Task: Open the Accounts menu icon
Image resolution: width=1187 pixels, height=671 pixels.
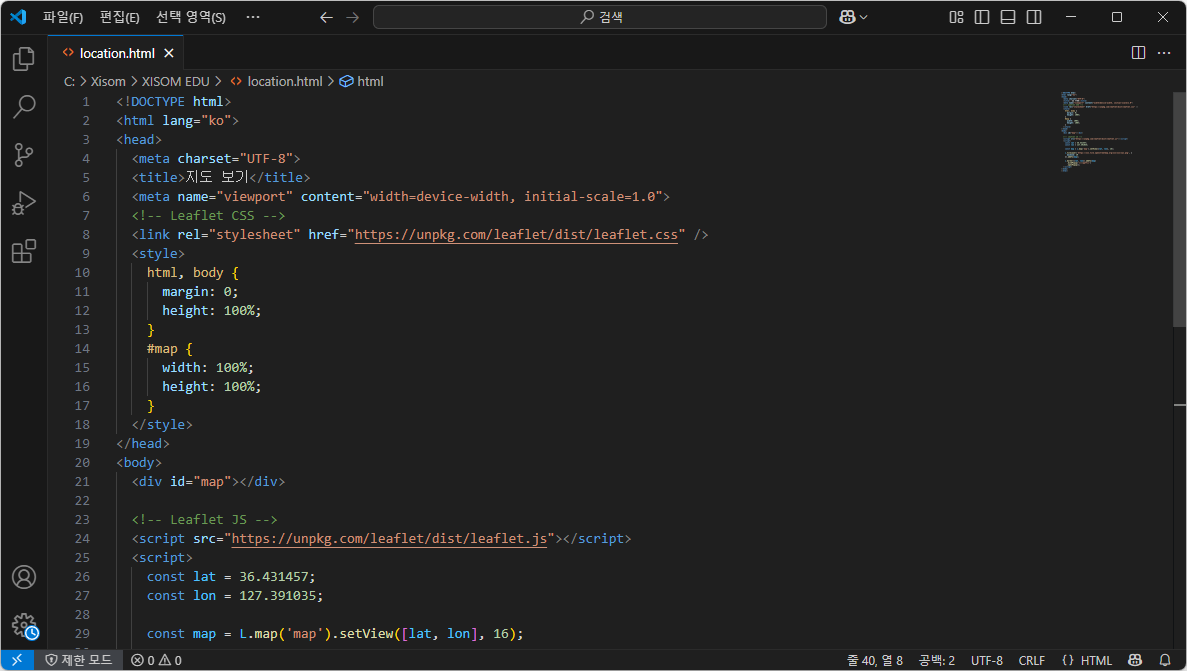Action: point(23,577)
